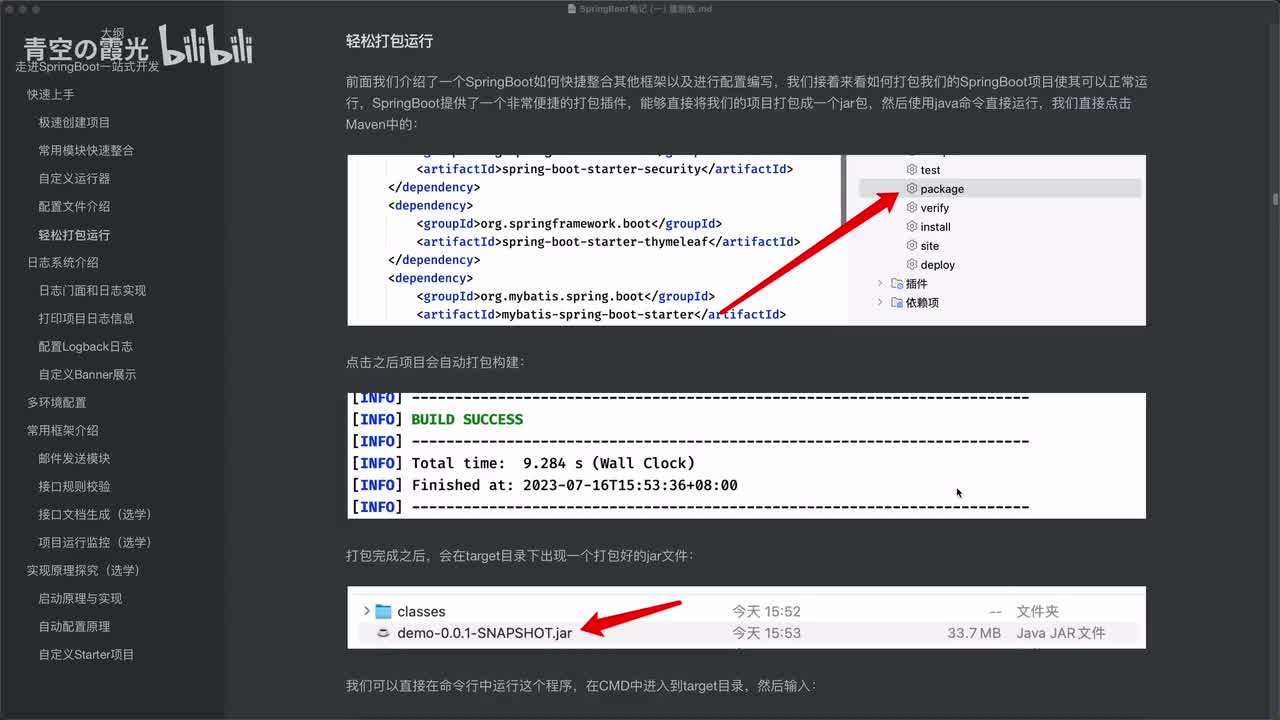Navigate to 常用框架介绍 heading
This screenshot has height=720, width=1280.
click(63, 430)
